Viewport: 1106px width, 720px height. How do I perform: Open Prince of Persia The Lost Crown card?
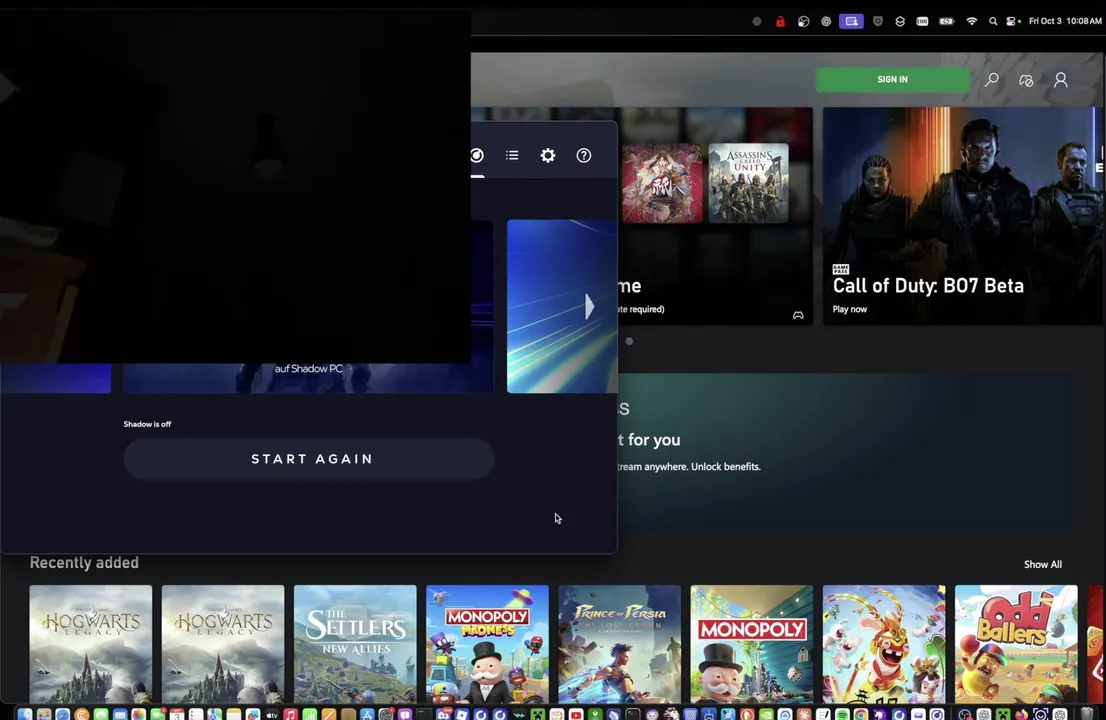[x=620, y=643]
